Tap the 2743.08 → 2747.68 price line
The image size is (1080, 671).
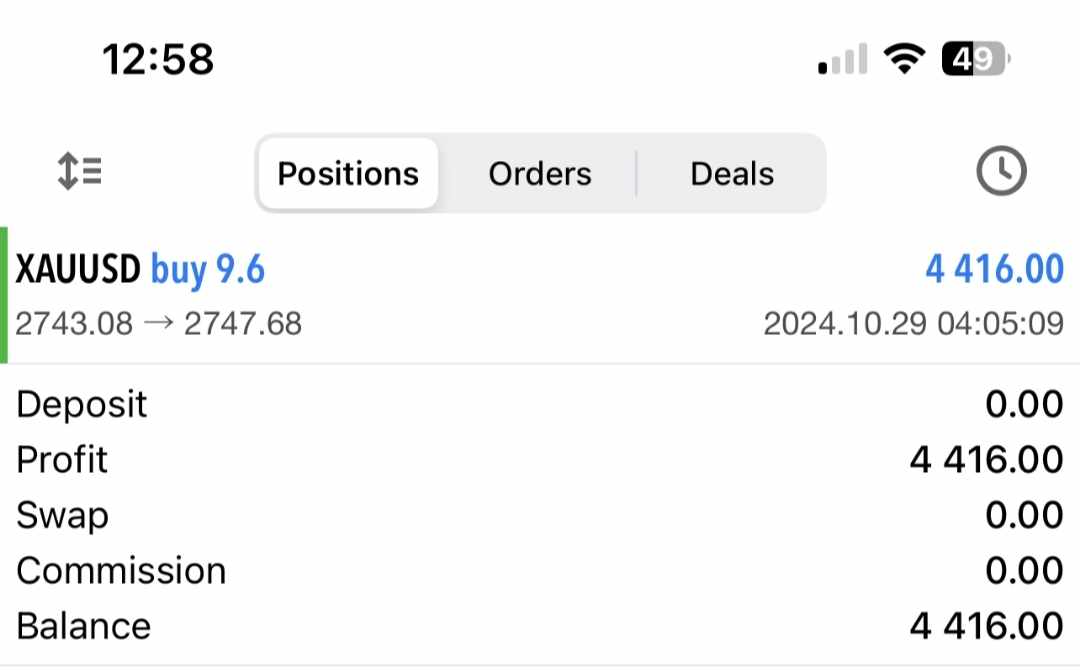coord(159,324)
